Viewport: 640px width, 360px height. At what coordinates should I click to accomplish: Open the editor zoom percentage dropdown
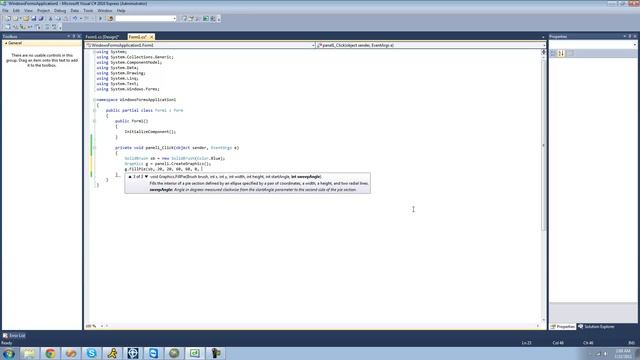tap(102, 326)
